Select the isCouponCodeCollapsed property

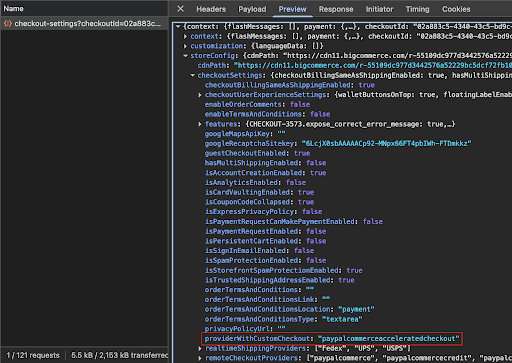259,202
